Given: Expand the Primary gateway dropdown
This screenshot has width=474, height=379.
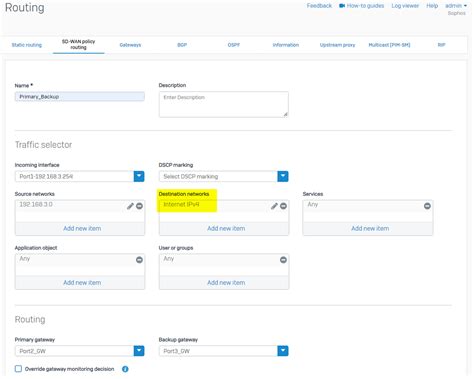Looking at the screenshot, I should pos(139,351).
